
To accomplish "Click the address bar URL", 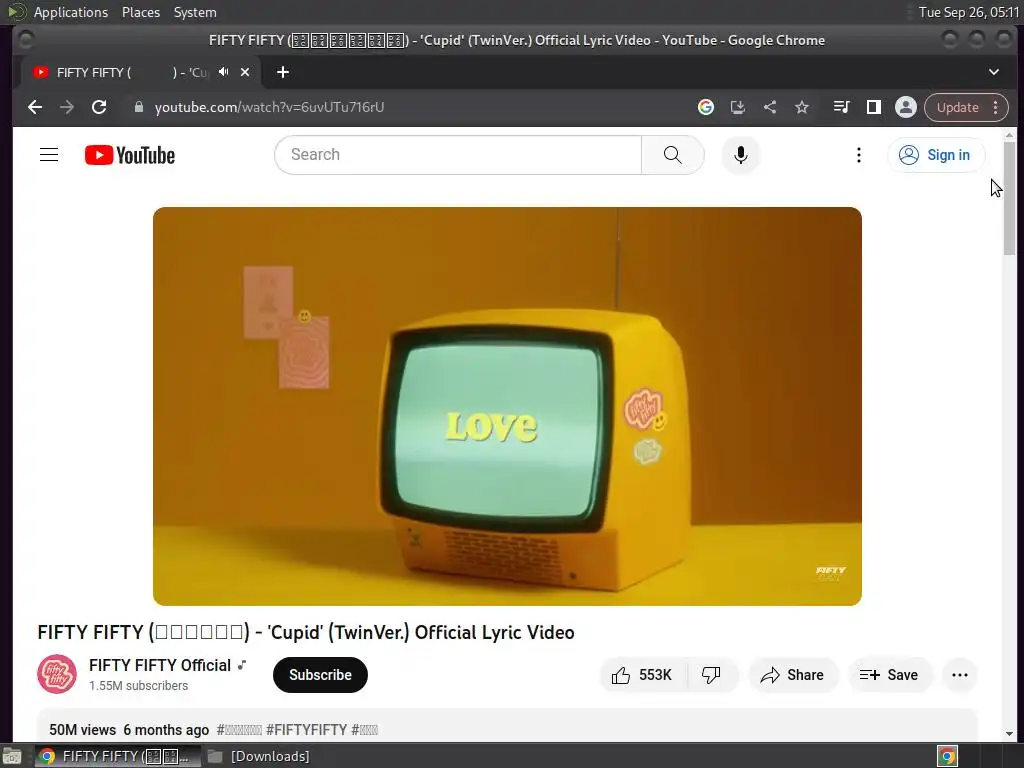I will [269, 107].
